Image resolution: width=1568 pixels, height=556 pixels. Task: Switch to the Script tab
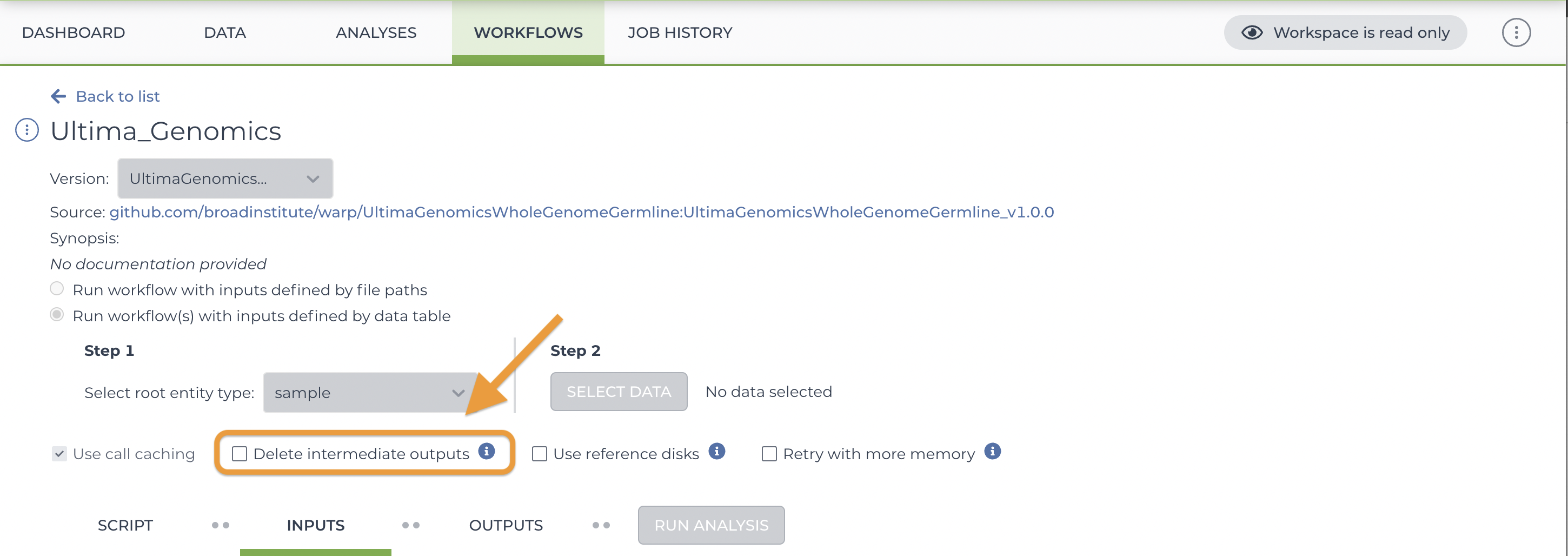[x=125, y=525]
